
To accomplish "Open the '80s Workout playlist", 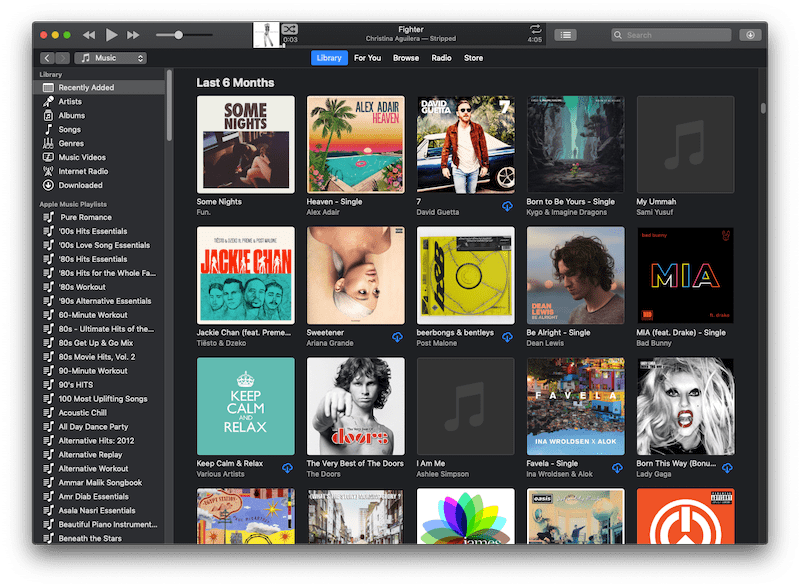I will tap(99, 287).
